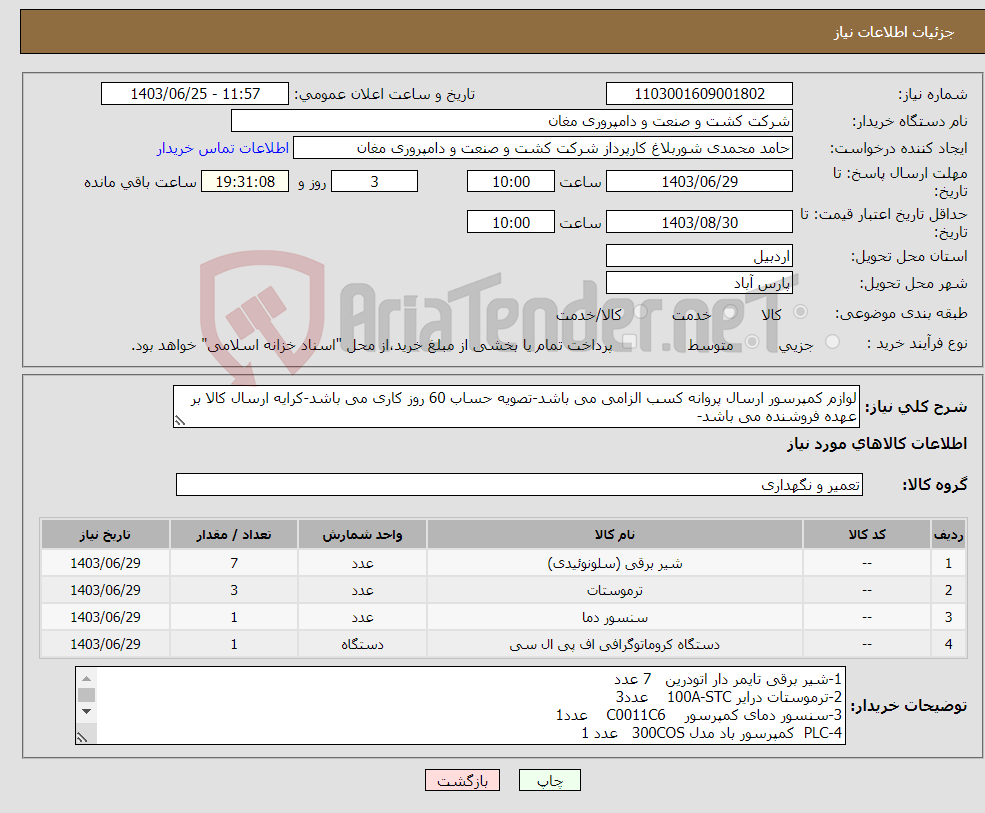Select the کالا radio button
Image resolution: width=985 pixels, height=813 pixels.
tap(800, 312)
